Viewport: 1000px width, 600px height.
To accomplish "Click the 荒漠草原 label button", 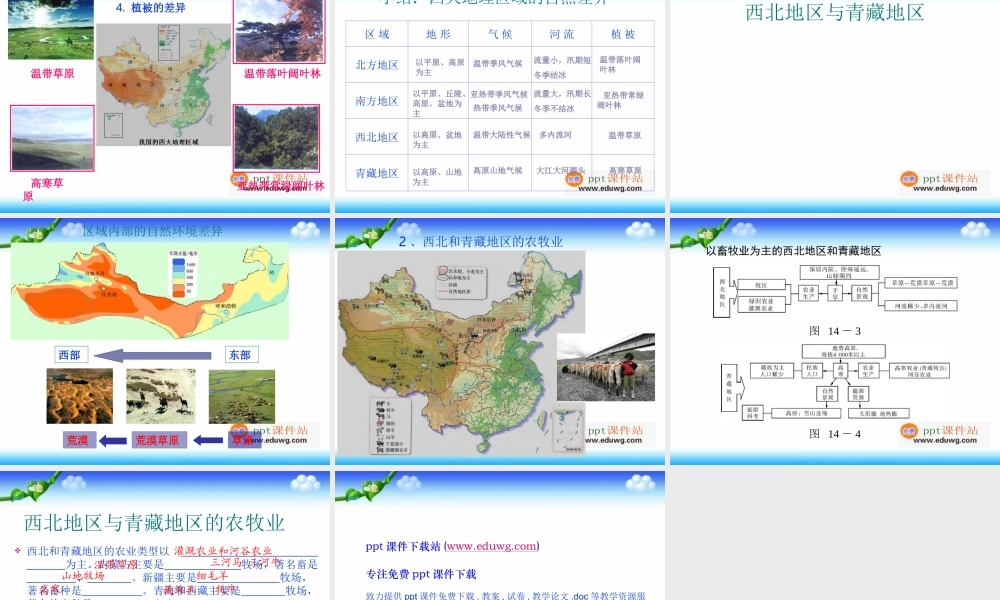I will (157, 440).
